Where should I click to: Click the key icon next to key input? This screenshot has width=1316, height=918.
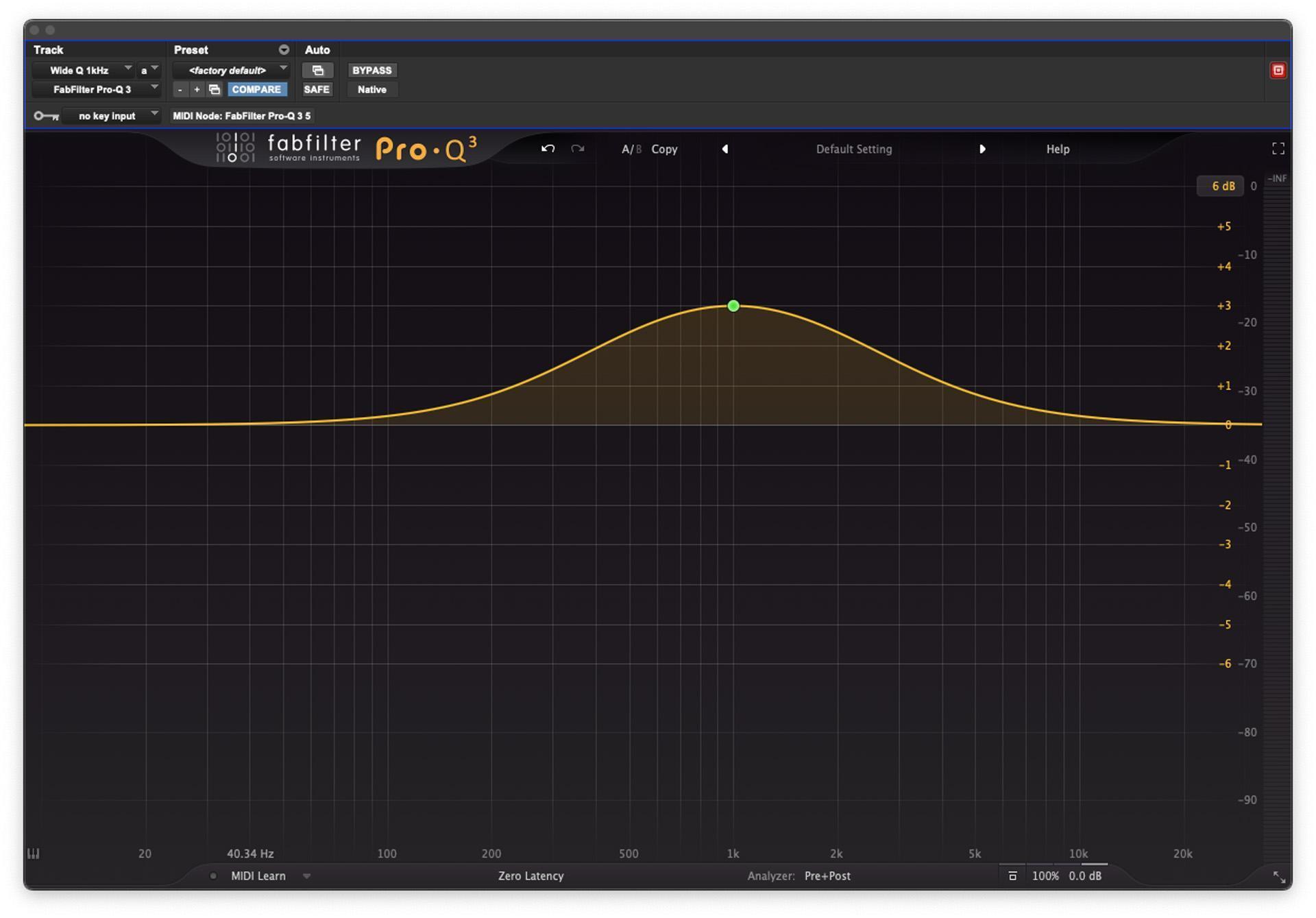click(46, 115)
